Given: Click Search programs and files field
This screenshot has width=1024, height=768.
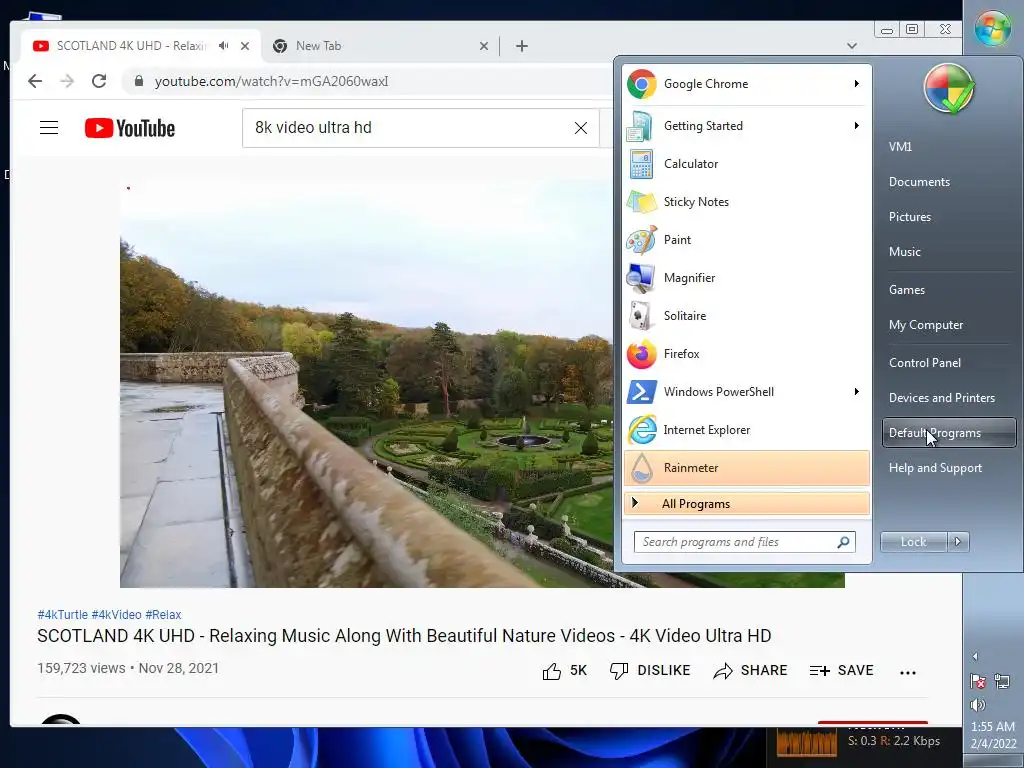Looking at the screenshot, I should point(744,542).
